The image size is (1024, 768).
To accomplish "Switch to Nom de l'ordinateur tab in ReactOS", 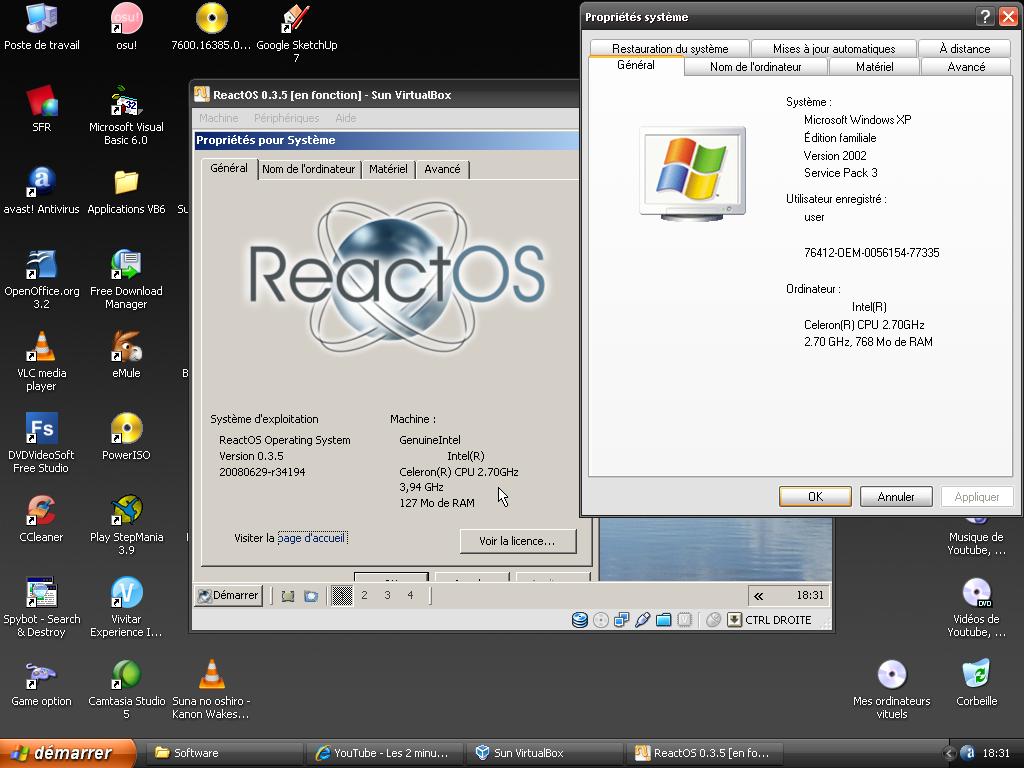I will [308, 170].
